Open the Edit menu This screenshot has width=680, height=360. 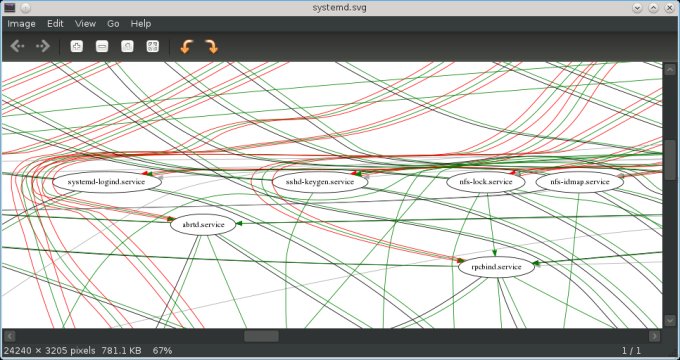55,24
